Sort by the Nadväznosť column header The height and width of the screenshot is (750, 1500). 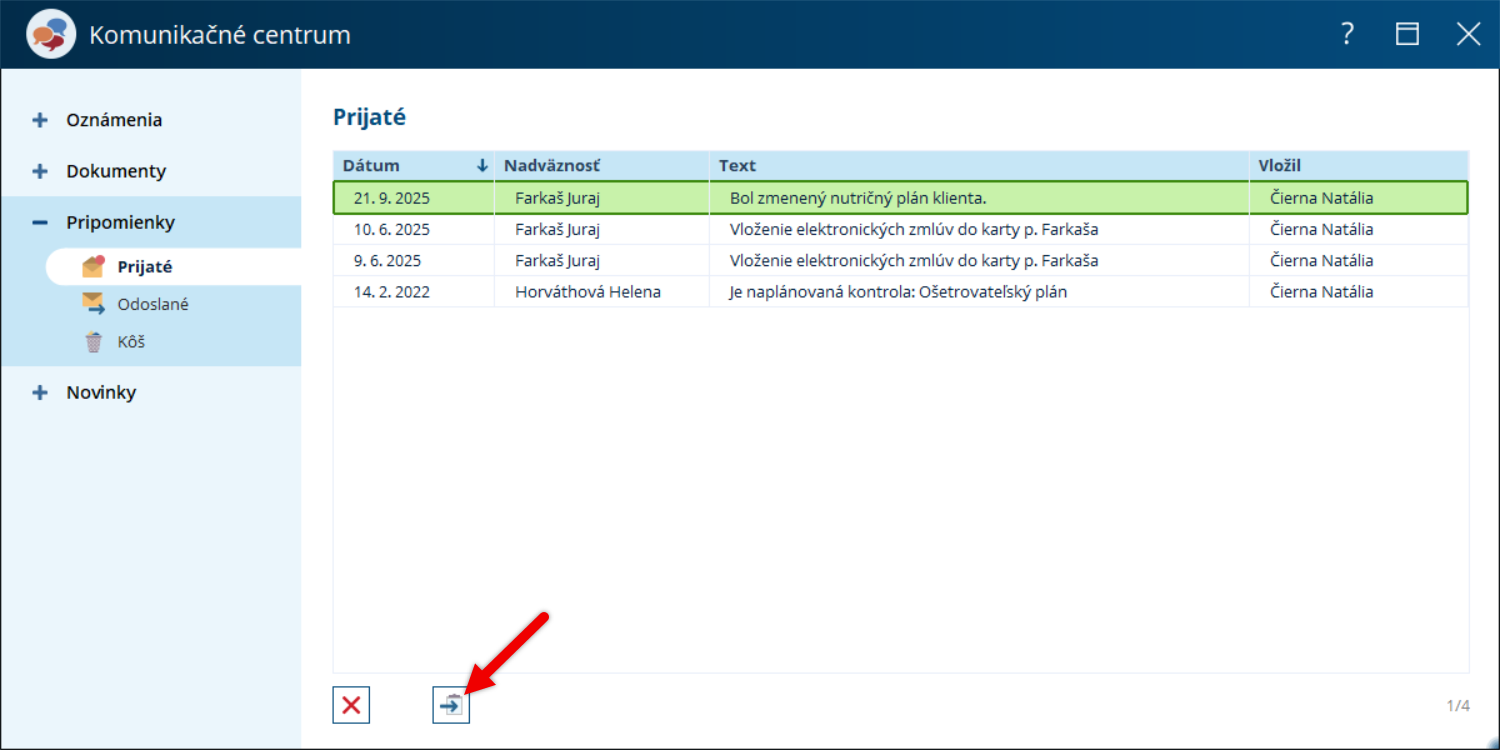pos(602,166)
